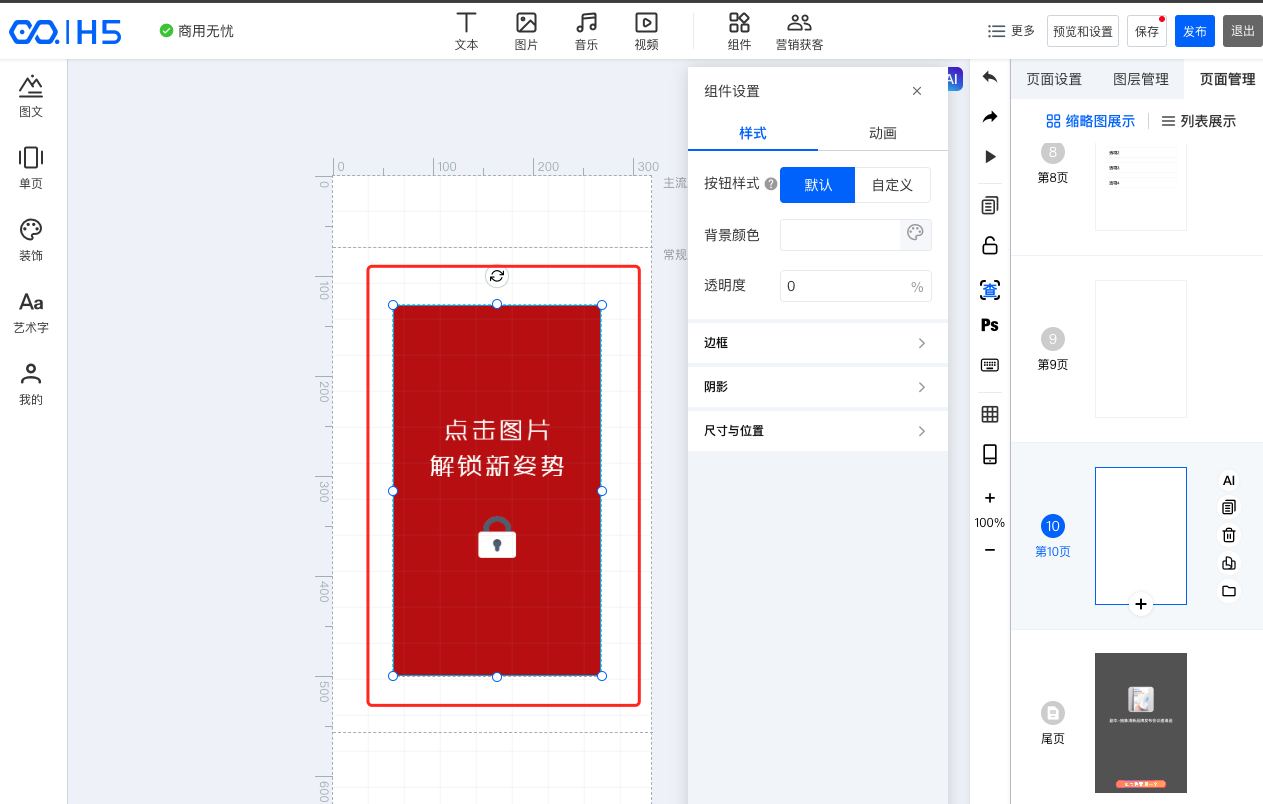Switch to the 页面管理 tab
Screen dimensions: 1263x804
point(1227,79)
